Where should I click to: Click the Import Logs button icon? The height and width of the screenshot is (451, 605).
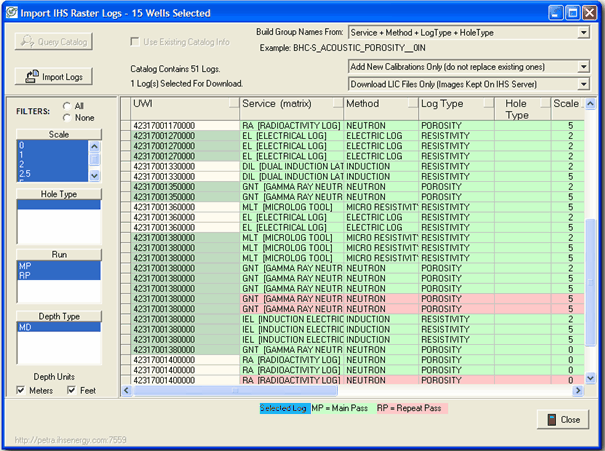(x=30, y=77)
